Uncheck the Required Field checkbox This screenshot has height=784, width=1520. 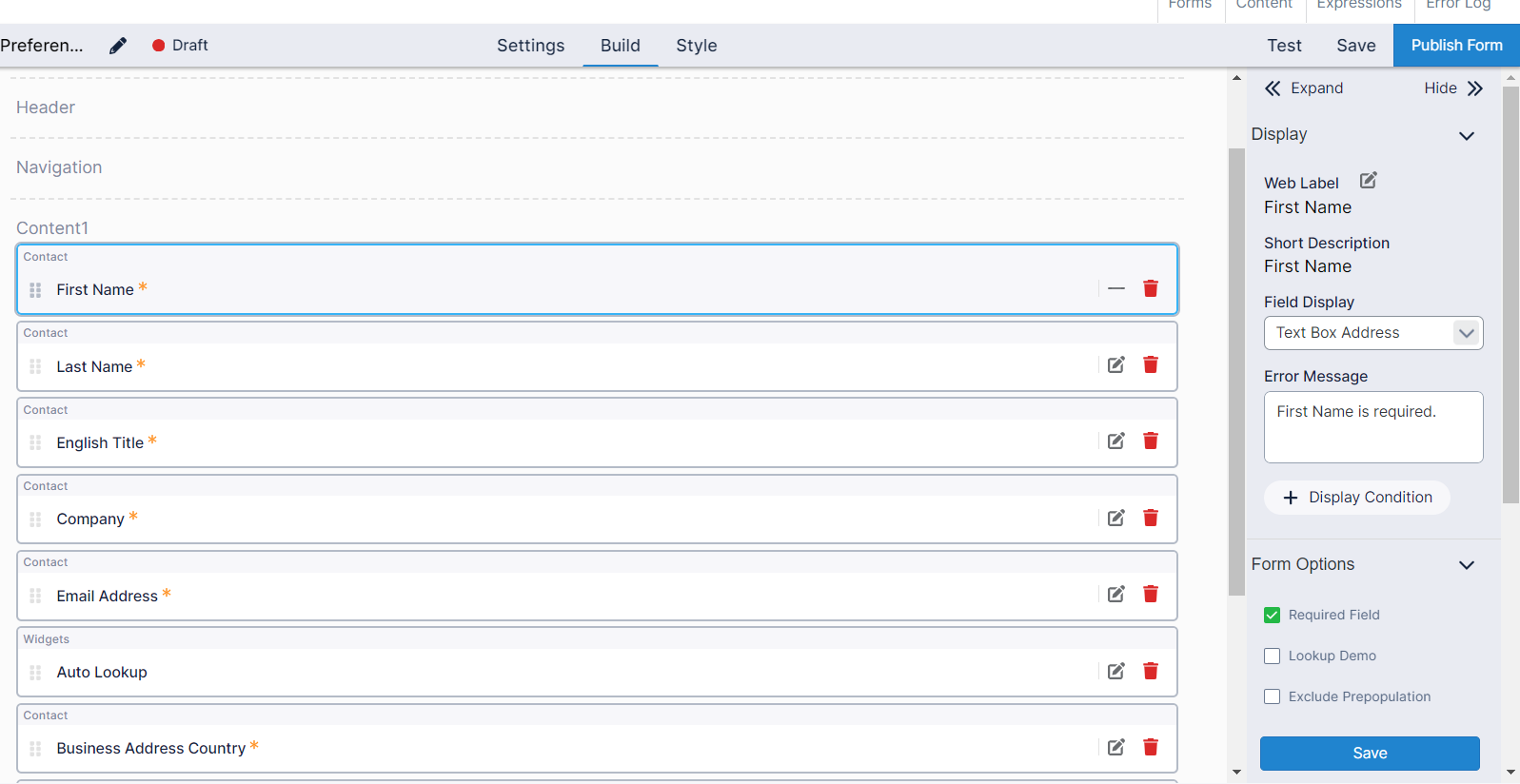tap(1272, 616)
